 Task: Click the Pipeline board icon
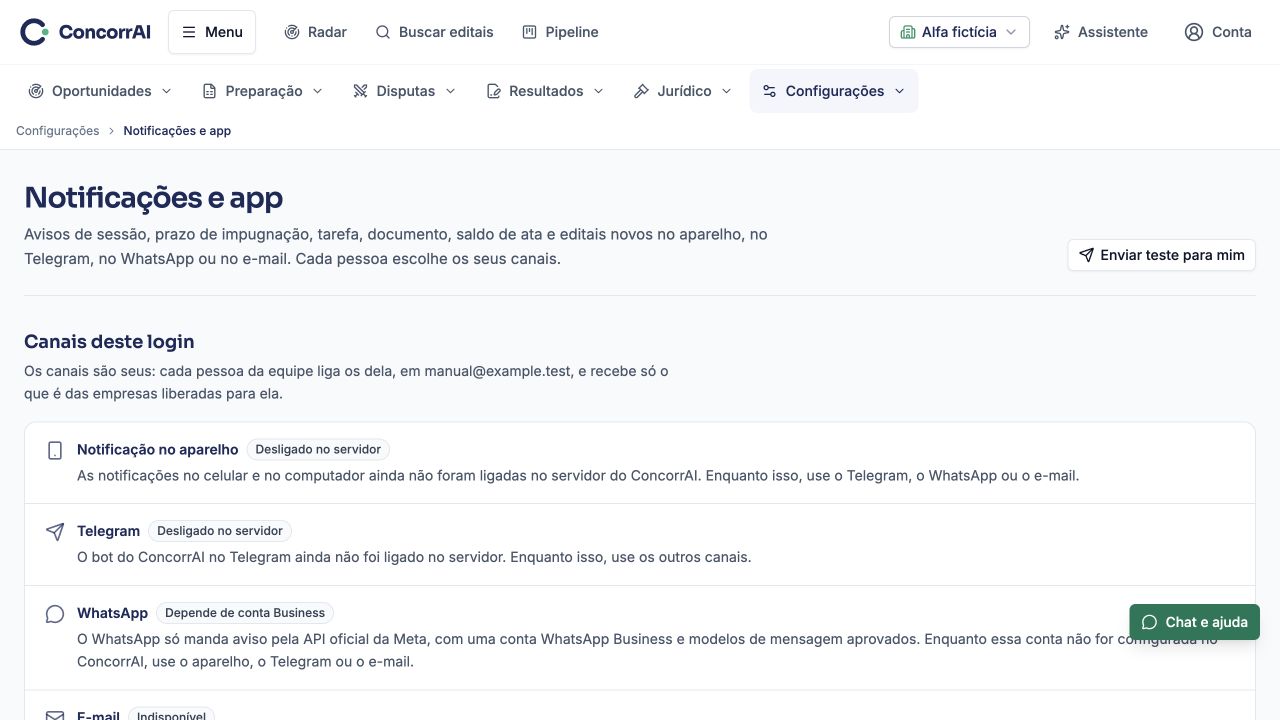click(530, 32)
